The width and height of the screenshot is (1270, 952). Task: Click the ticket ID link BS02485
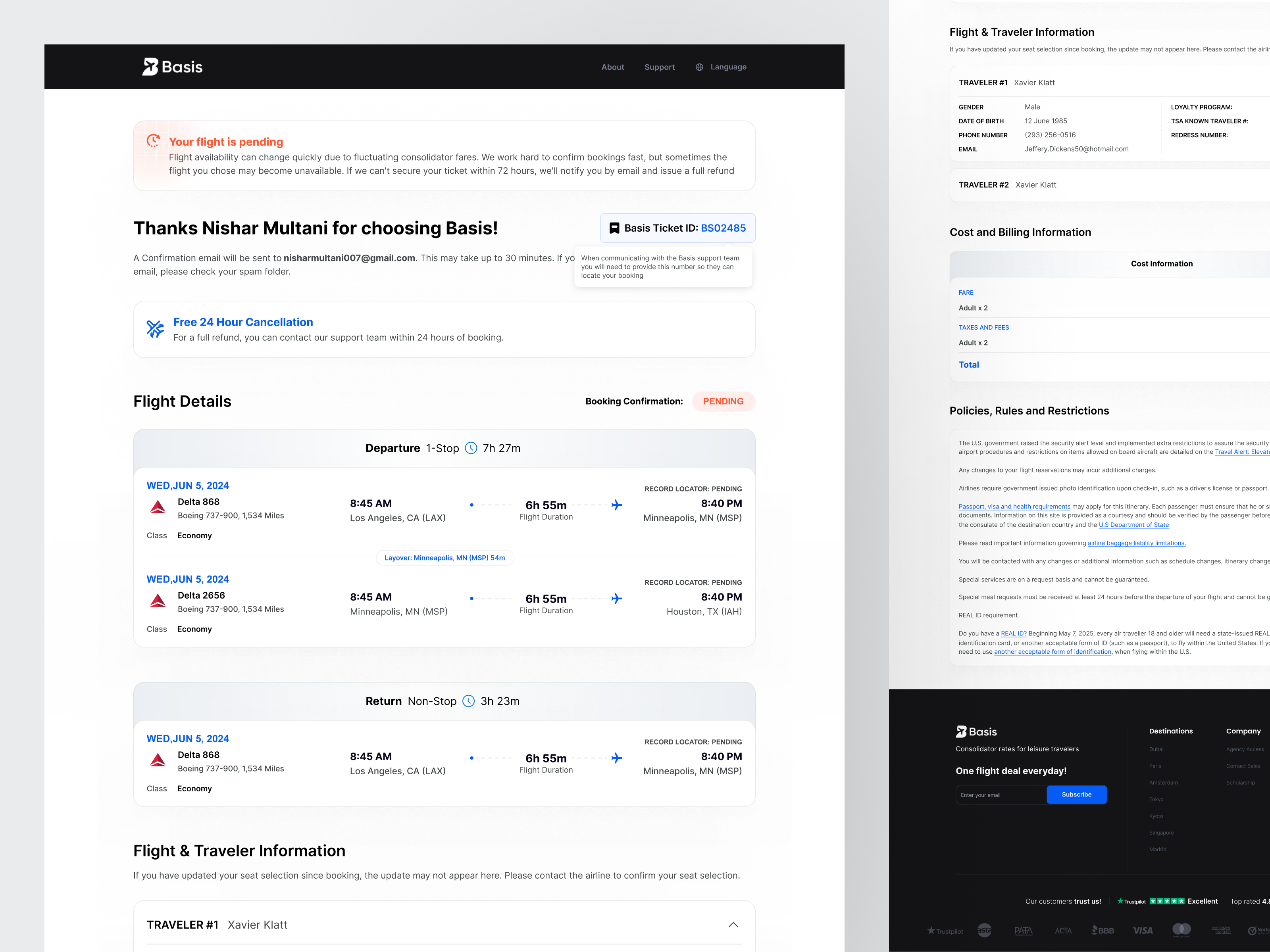[x=724, y=228]
